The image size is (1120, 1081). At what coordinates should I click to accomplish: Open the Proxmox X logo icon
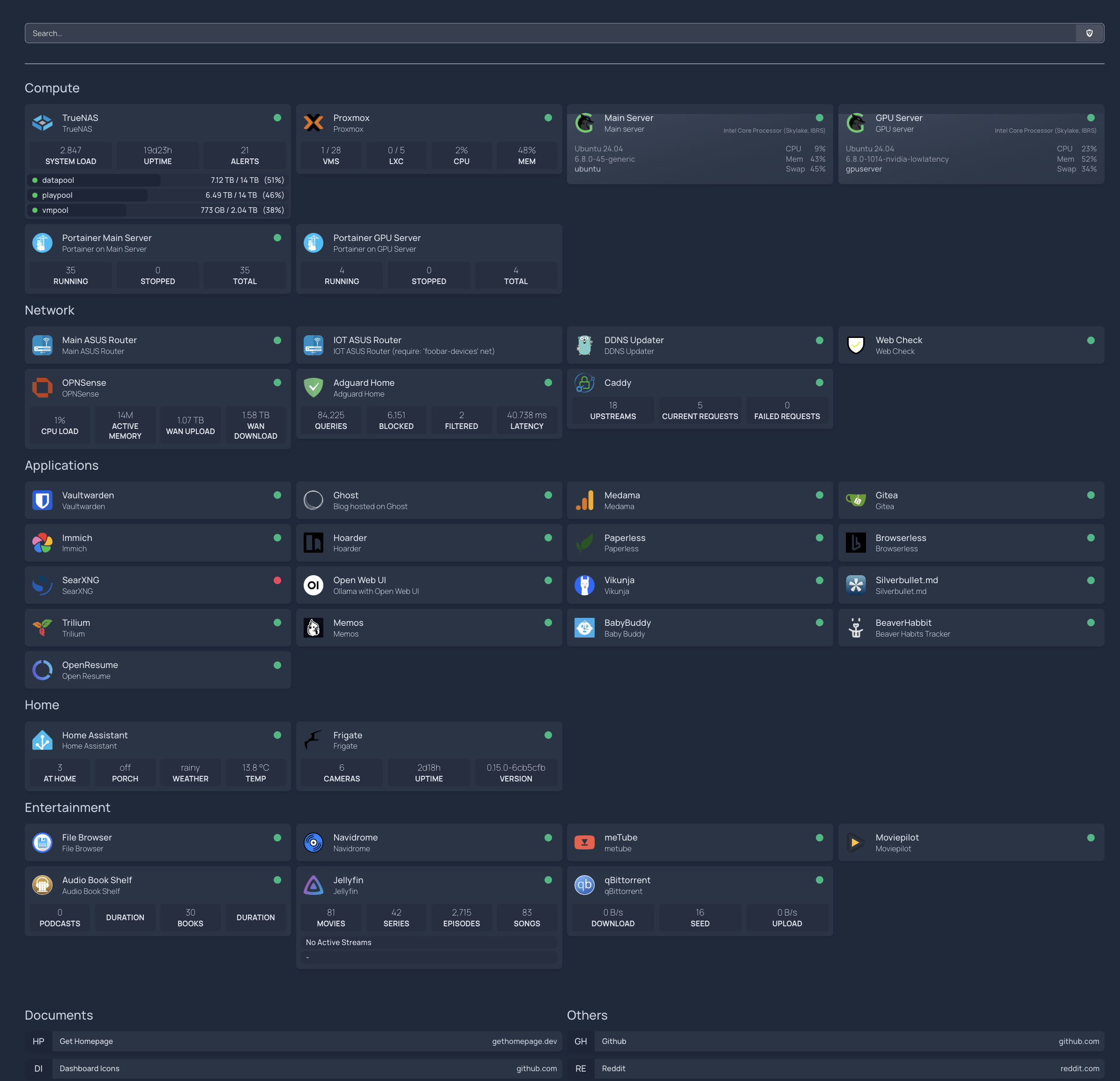pos(313,123)
